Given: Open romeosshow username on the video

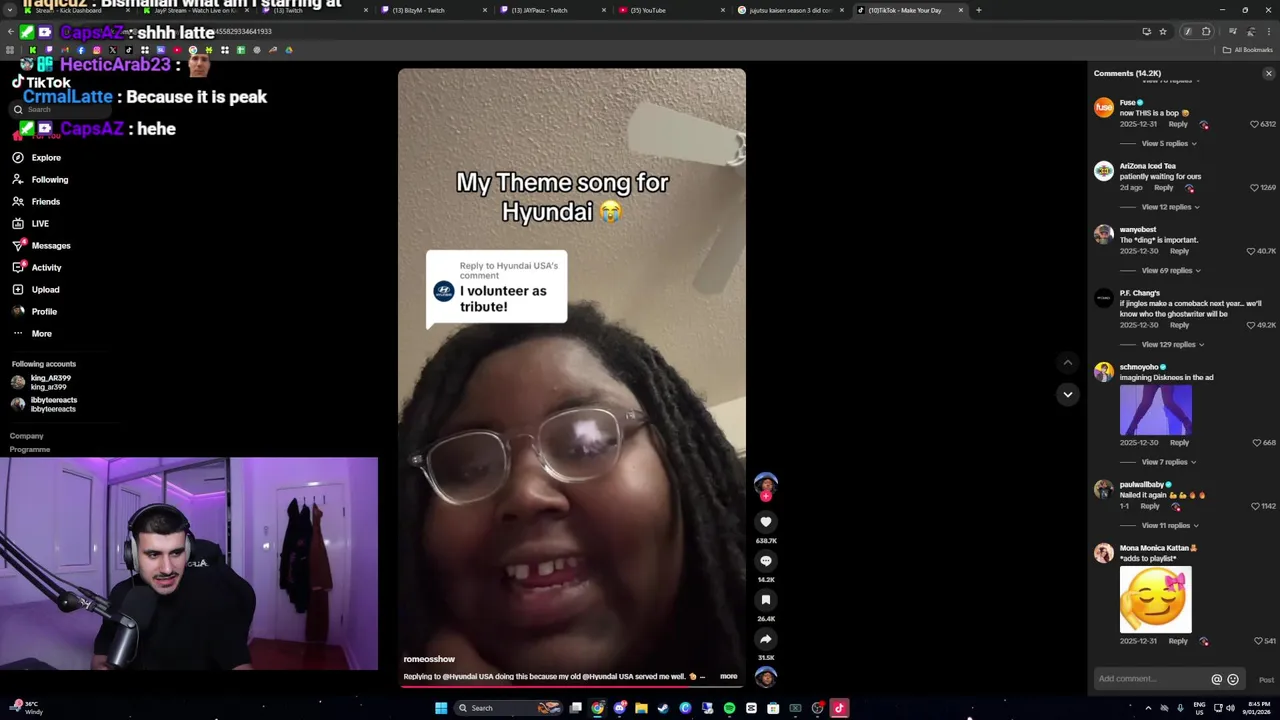Looking at the screenshot, I should click(x=429, y=659).
